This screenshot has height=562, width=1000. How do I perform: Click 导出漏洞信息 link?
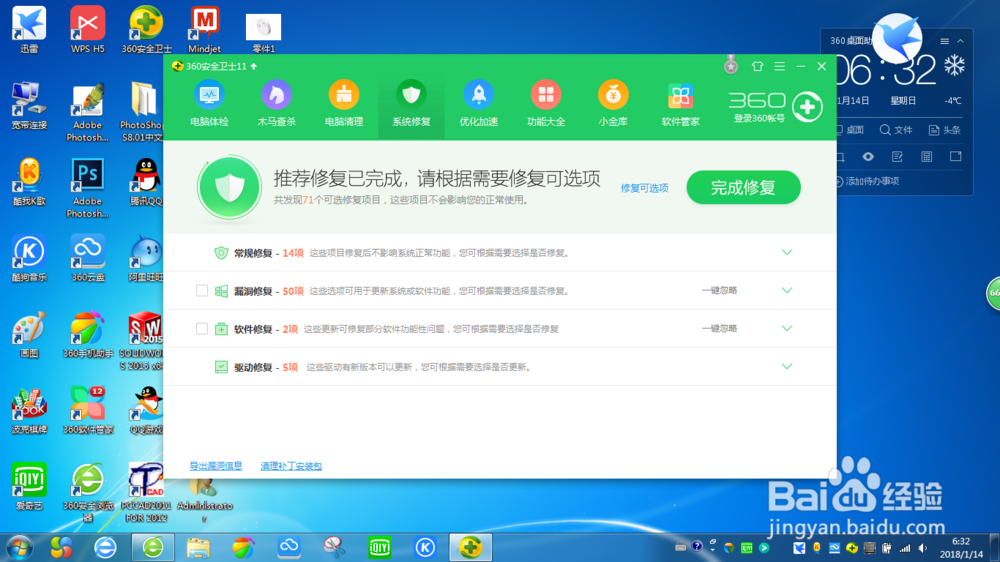coord(216,466)
